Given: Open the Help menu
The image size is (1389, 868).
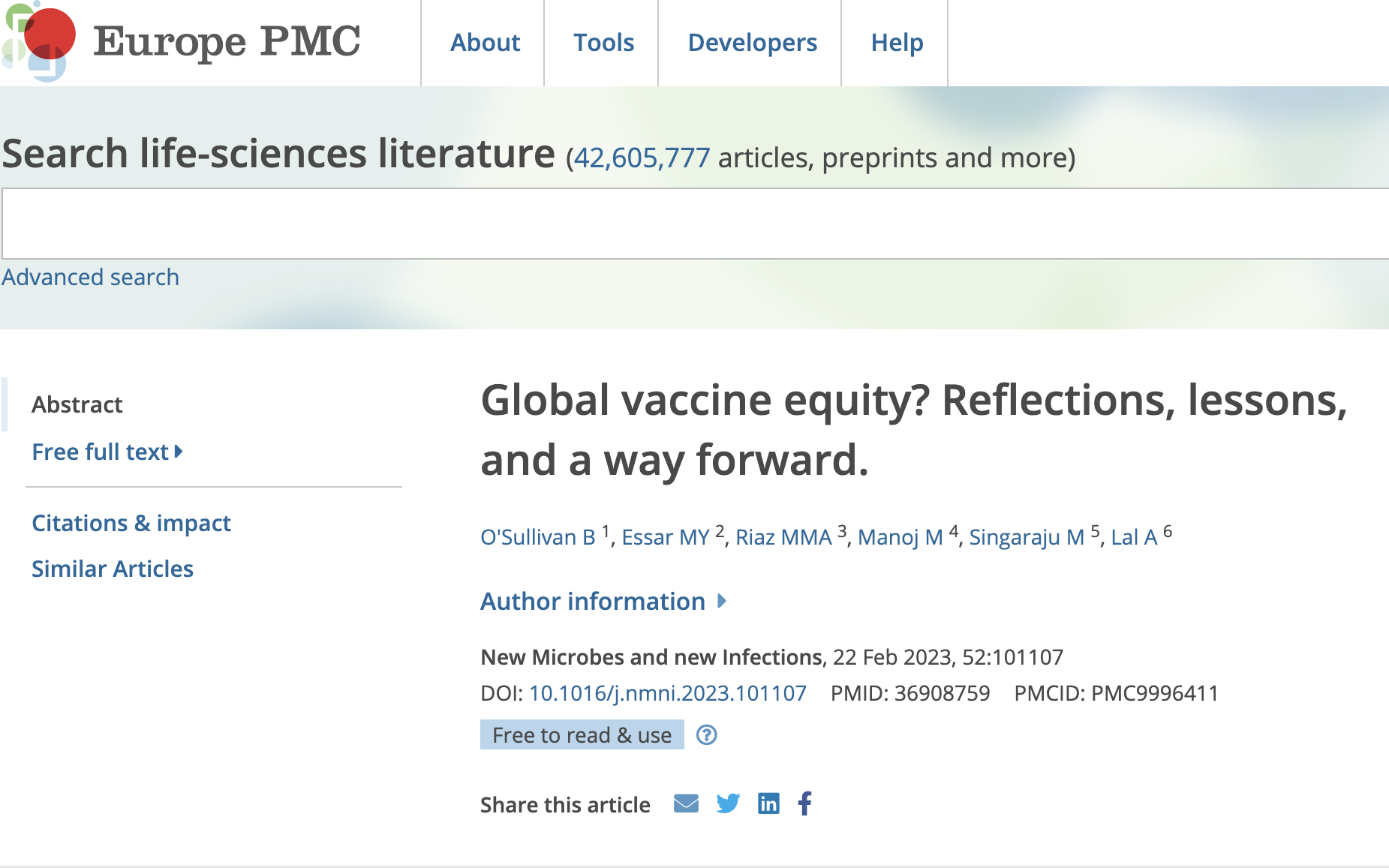Looking at the screenshot, I should click(897, 43).
